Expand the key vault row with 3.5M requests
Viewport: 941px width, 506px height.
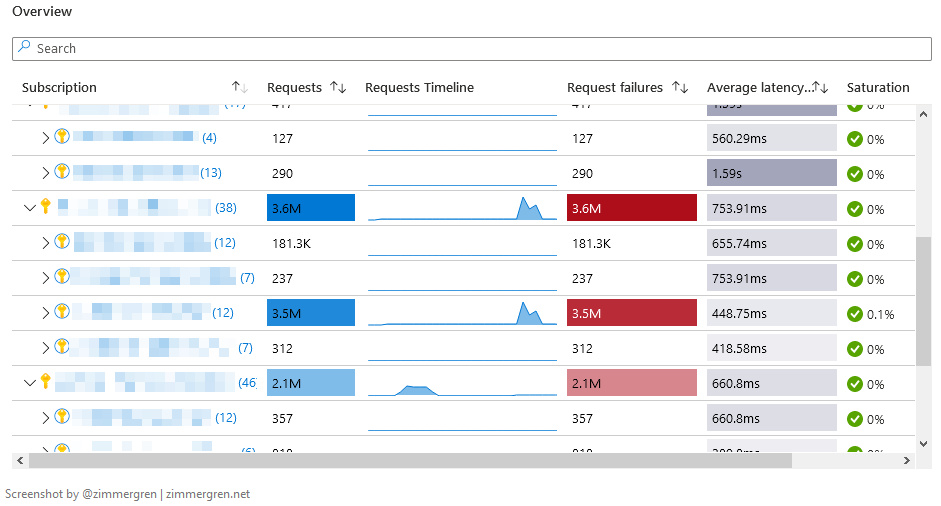[x=45, y=313]
